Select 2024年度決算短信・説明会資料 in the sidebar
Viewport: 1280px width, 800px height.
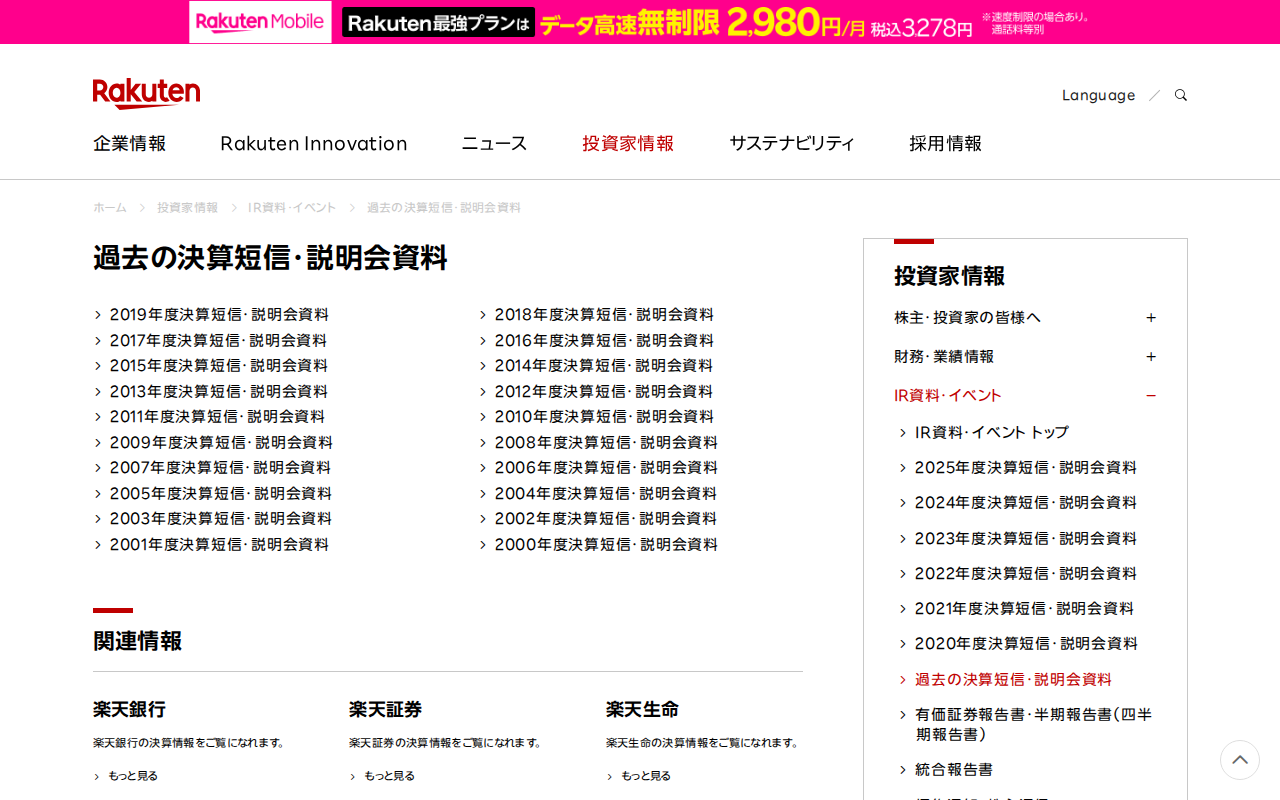click(1026, 503)
